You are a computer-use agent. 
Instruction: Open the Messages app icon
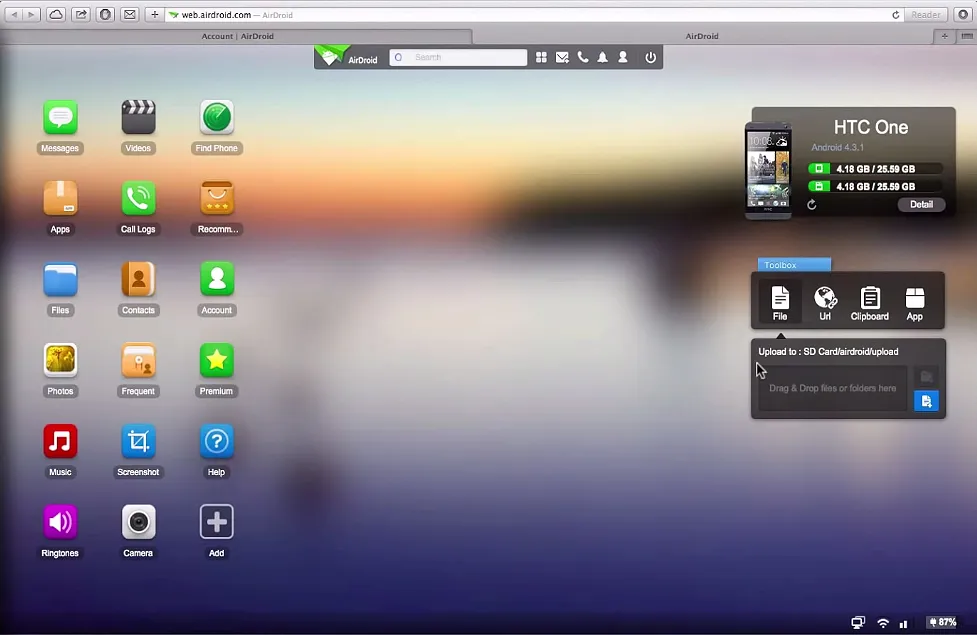tap(60, 117)
